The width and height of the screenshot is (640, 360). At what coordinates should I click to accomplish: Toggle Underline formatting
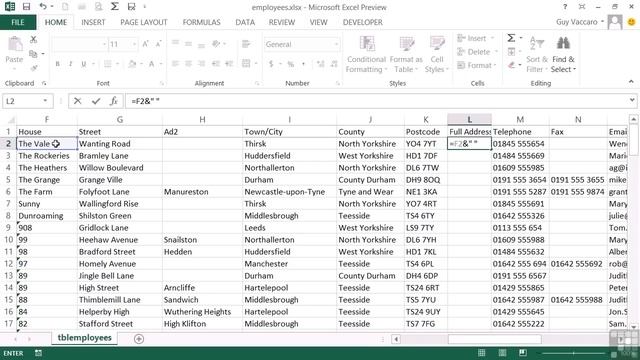[84, 64]
